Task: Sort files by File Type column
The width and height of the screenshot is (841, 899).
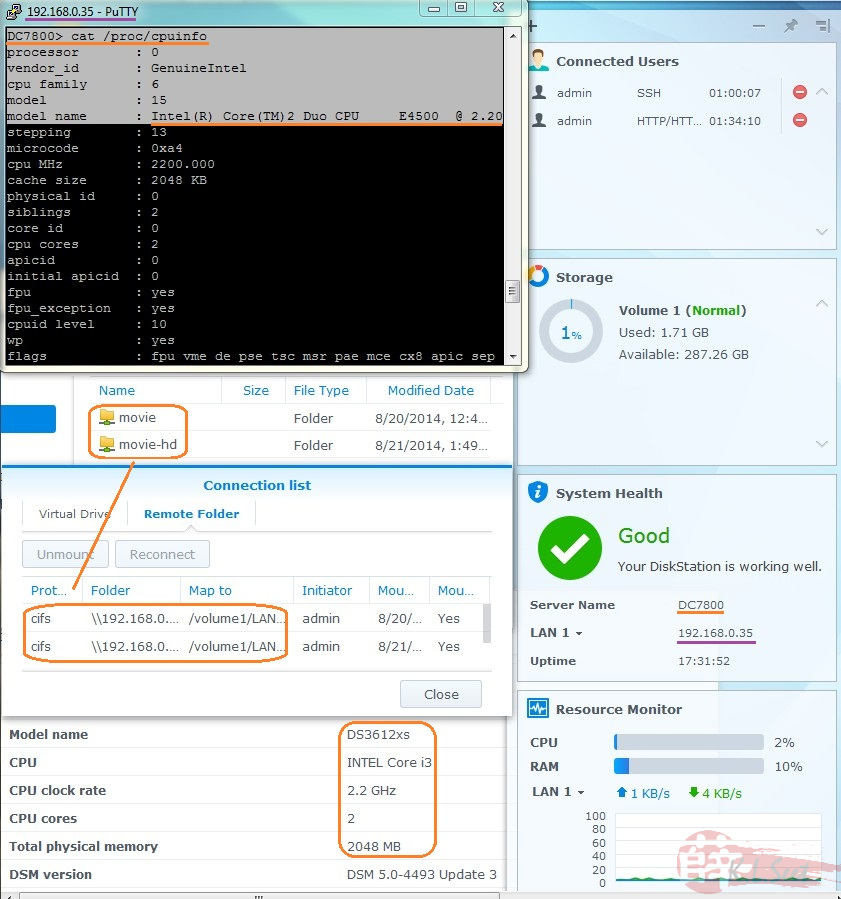Action: coord(321,390)
